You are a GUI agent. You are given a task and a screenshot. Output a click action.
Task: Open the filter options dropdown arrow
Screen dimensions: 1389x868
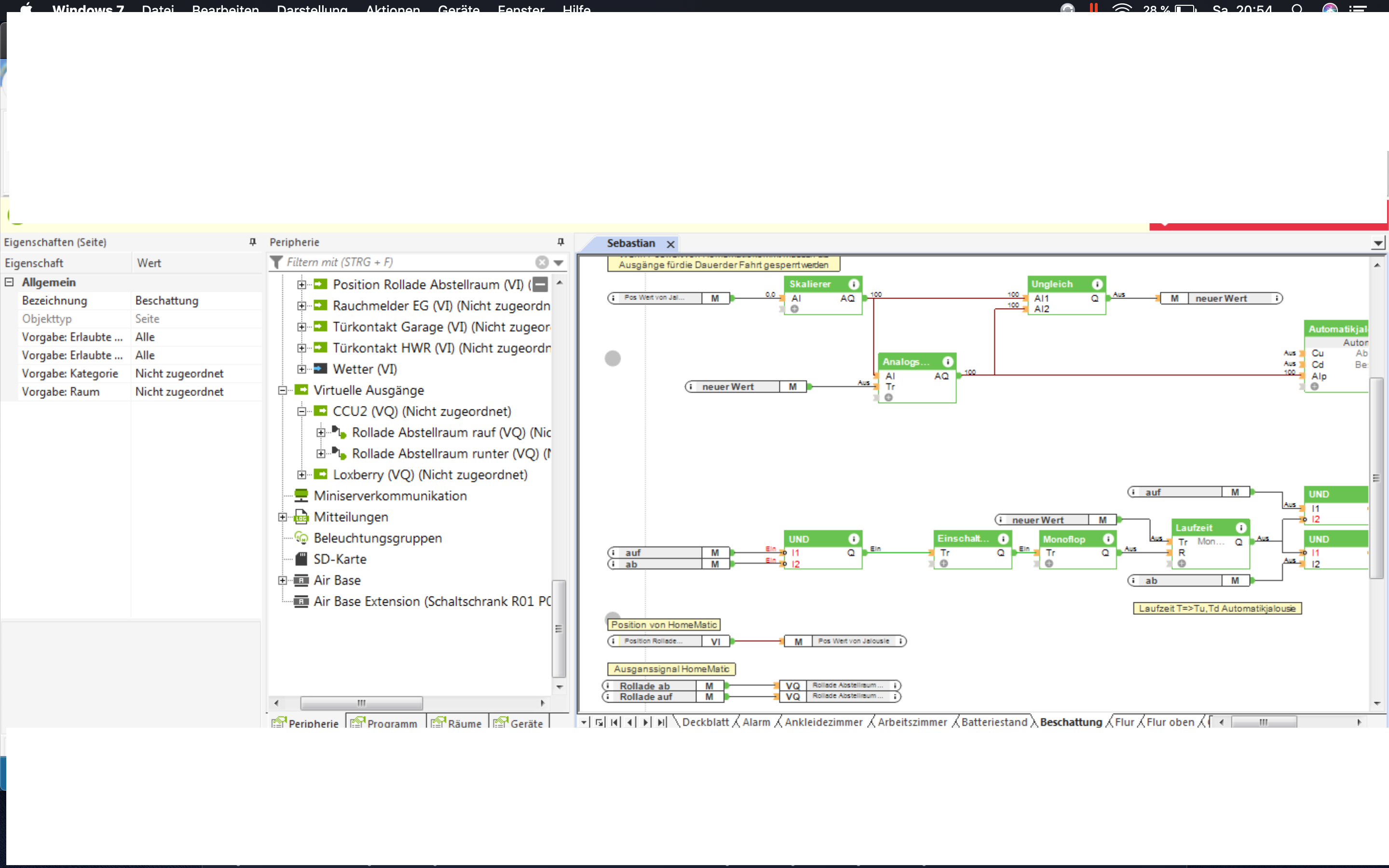558,263
